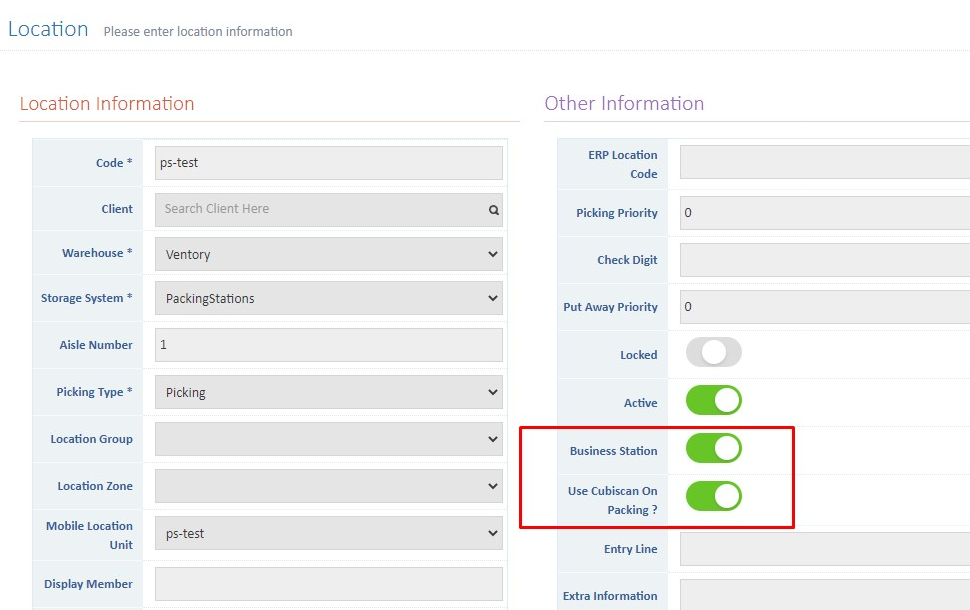Open the Picking Type dropdown

tap(328, 392)
